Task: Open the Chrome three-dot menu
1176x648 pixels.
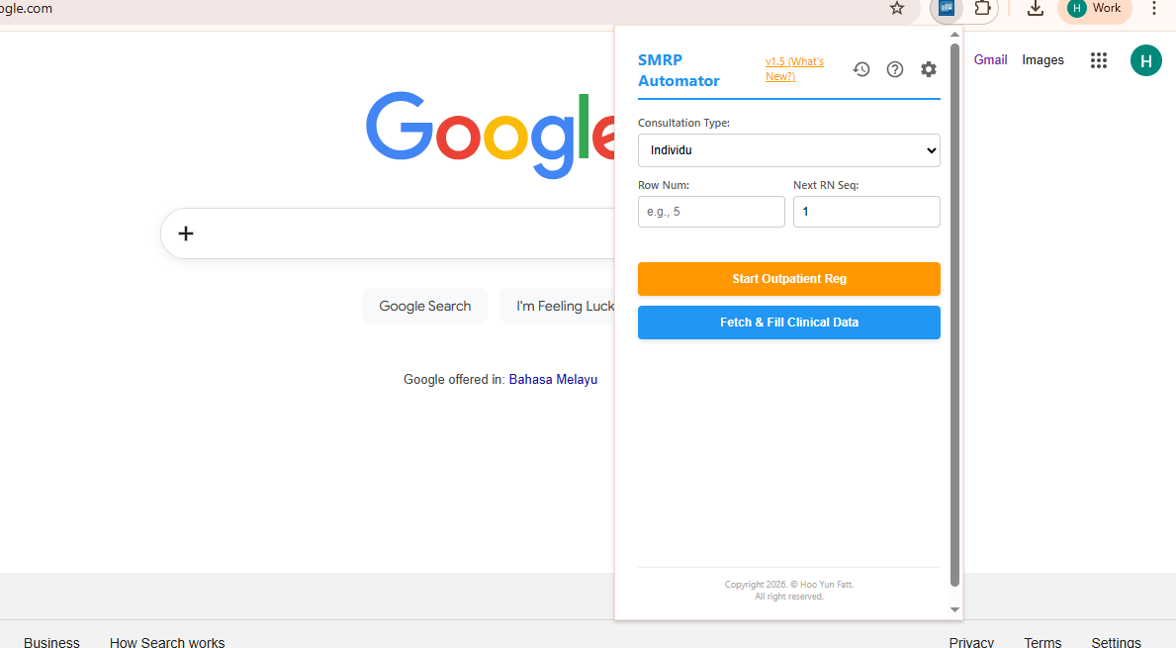Action: coord(1155,10)
